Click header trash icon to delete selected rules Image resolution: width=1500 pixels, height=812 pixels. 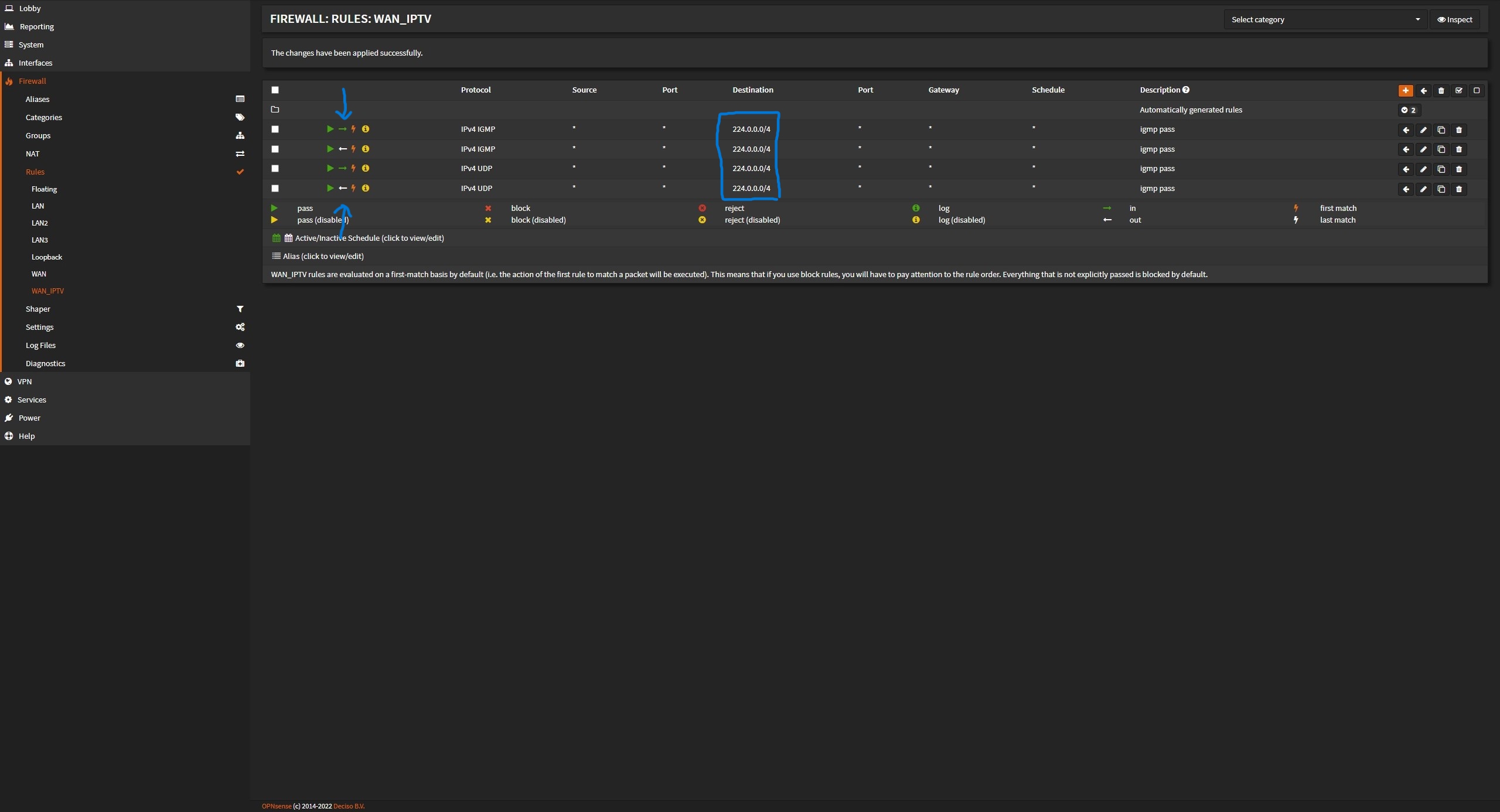(x=1441, y=90)
